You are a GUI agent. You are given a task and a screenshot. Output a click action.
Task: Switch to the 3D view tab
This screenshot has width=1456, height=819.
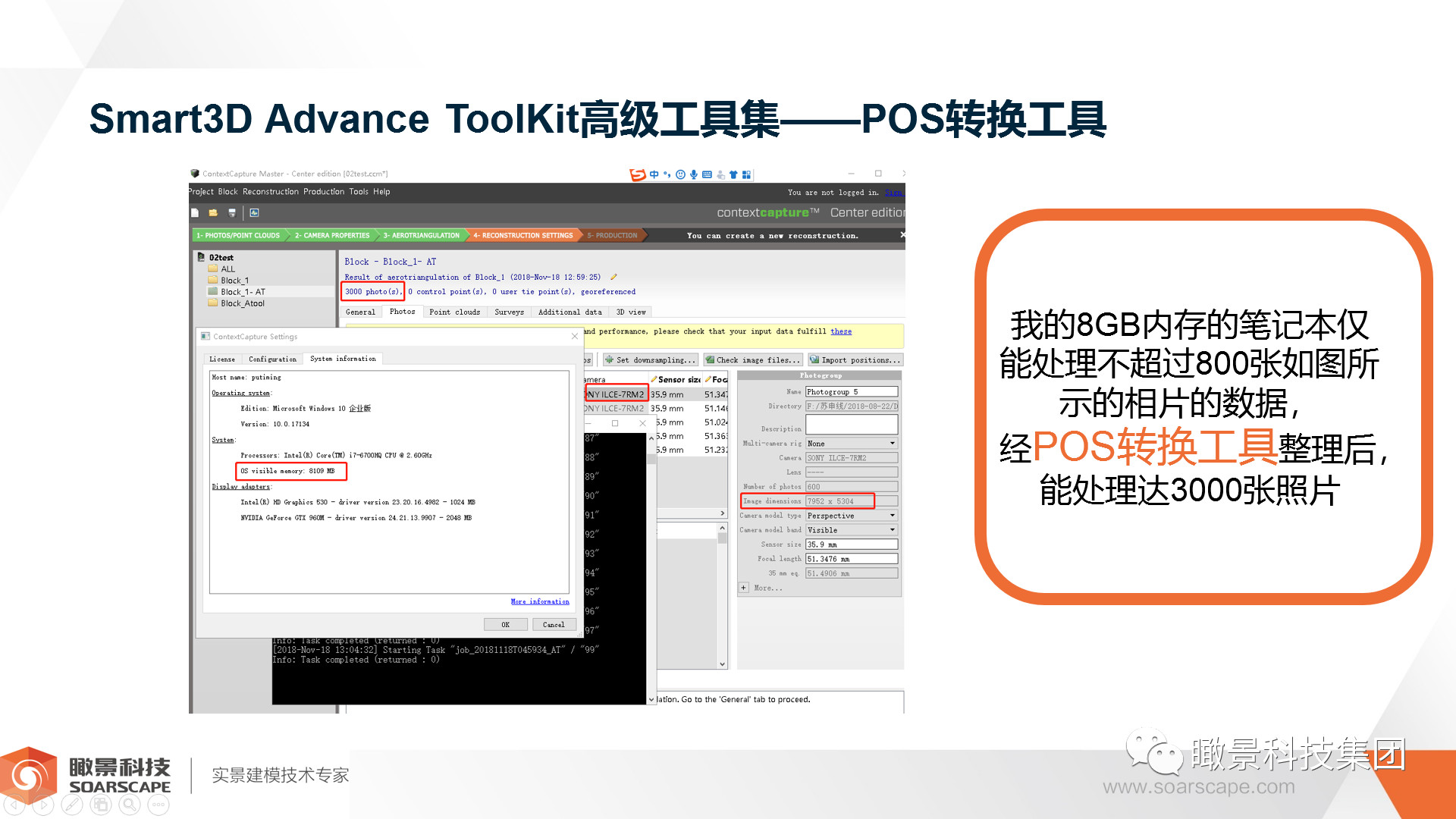[631, 312]
